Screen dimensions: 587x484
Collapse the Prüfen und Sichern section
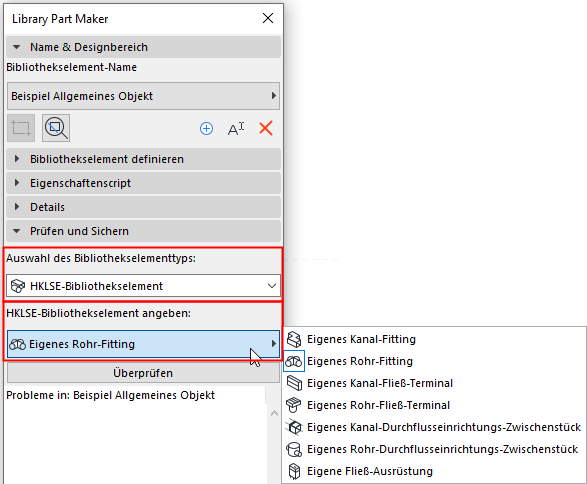143,231
